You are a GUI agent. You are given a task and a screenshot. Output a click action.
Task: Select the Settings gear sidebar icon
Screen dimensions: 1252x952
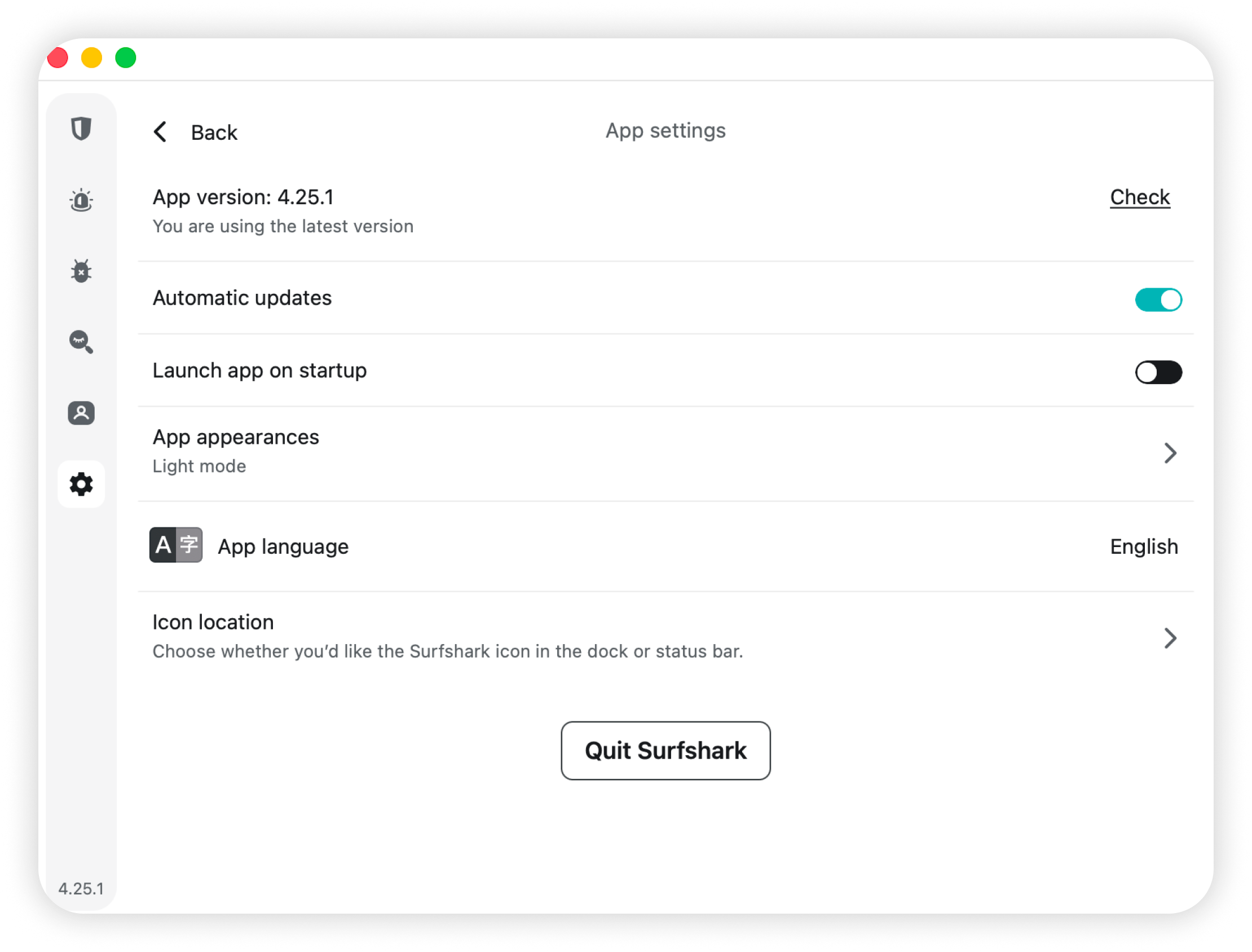81,484
